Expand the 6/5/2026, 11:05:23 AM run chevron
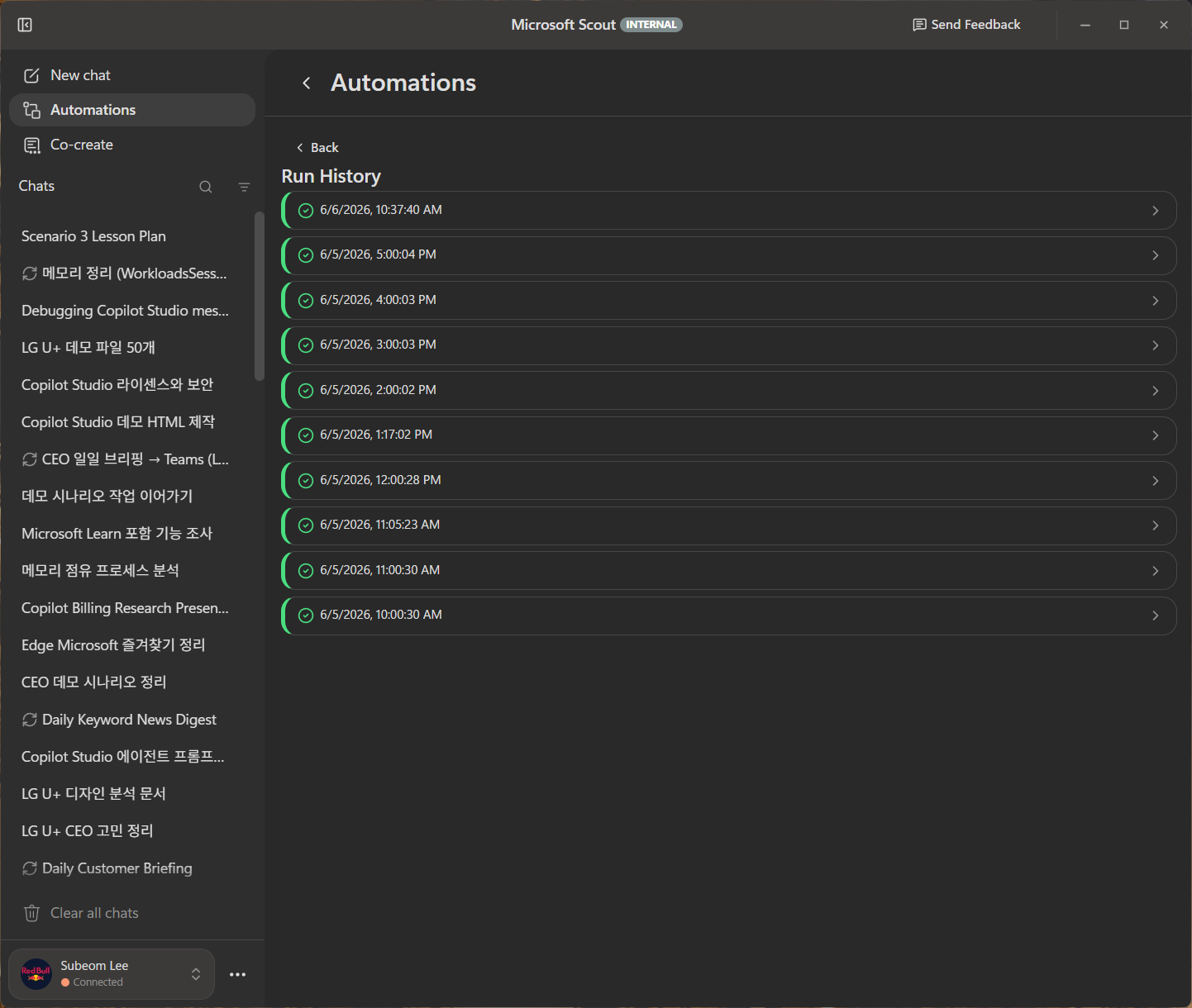The image size is (1192, 1008). [x=1156, y=525]
